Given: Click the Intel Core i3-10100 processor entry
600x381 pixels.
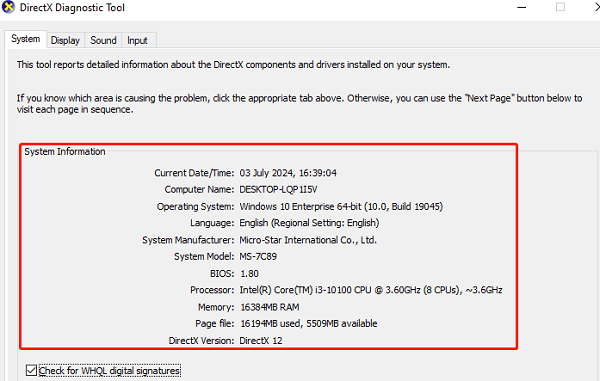Looking at the screenshot, I should tap(371, 290).
